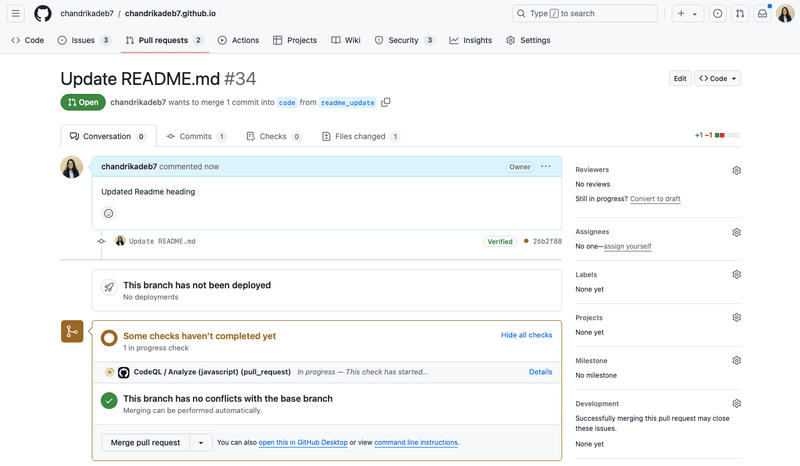The image size is (800, 466).
Task: Click the Verified signature badge
Action: point(499,241)
